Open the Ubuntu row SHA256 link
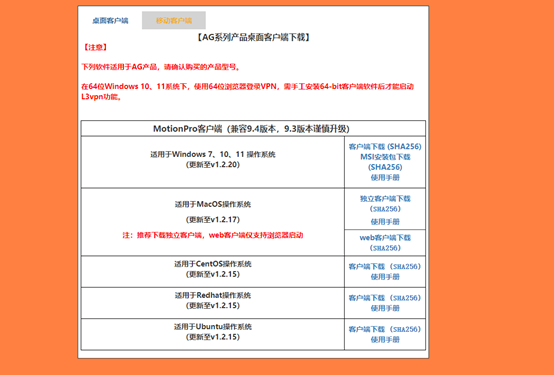554x375 pixels. tap(406, 329)
